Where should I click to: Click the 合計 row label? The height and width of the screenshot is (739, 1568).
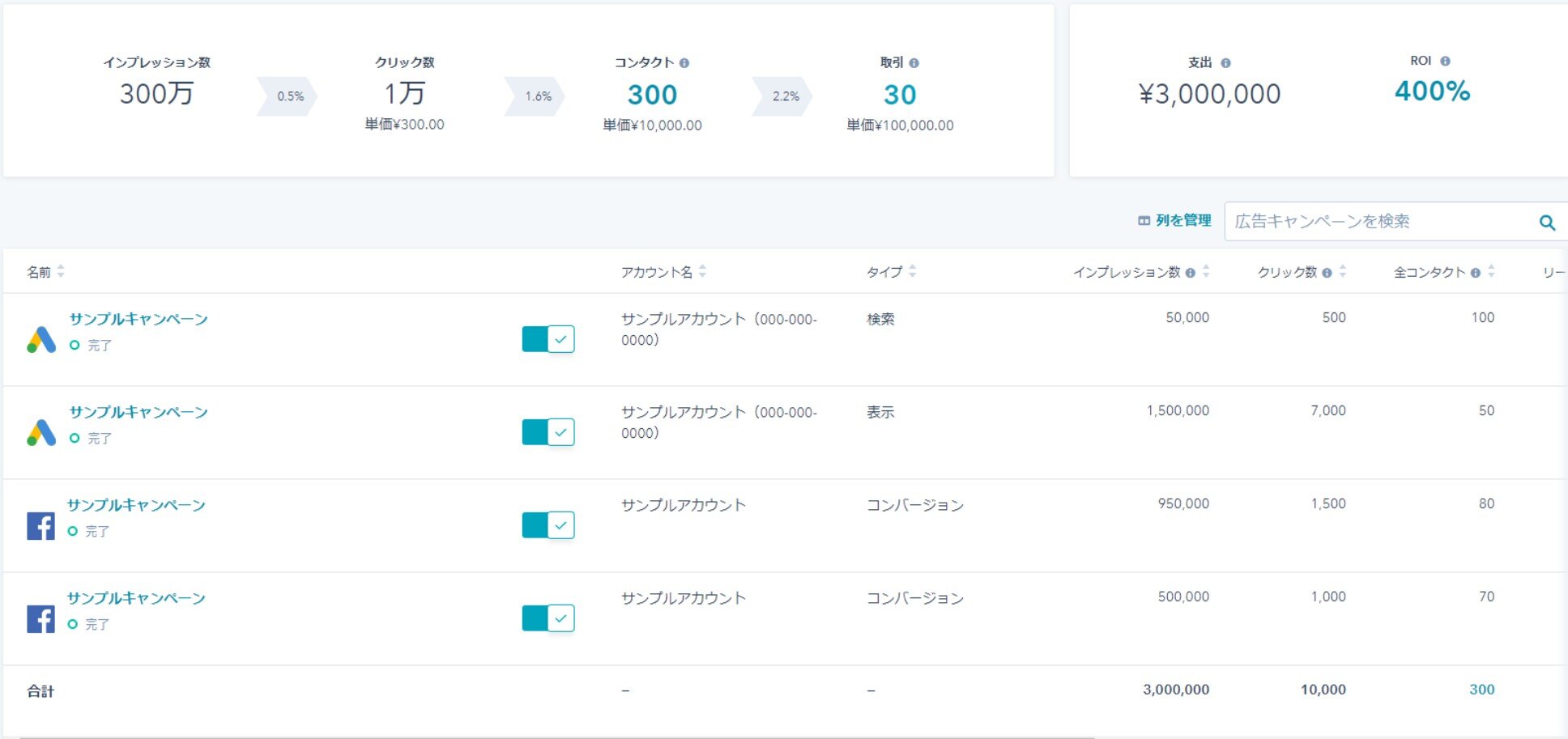click(40, 691)
